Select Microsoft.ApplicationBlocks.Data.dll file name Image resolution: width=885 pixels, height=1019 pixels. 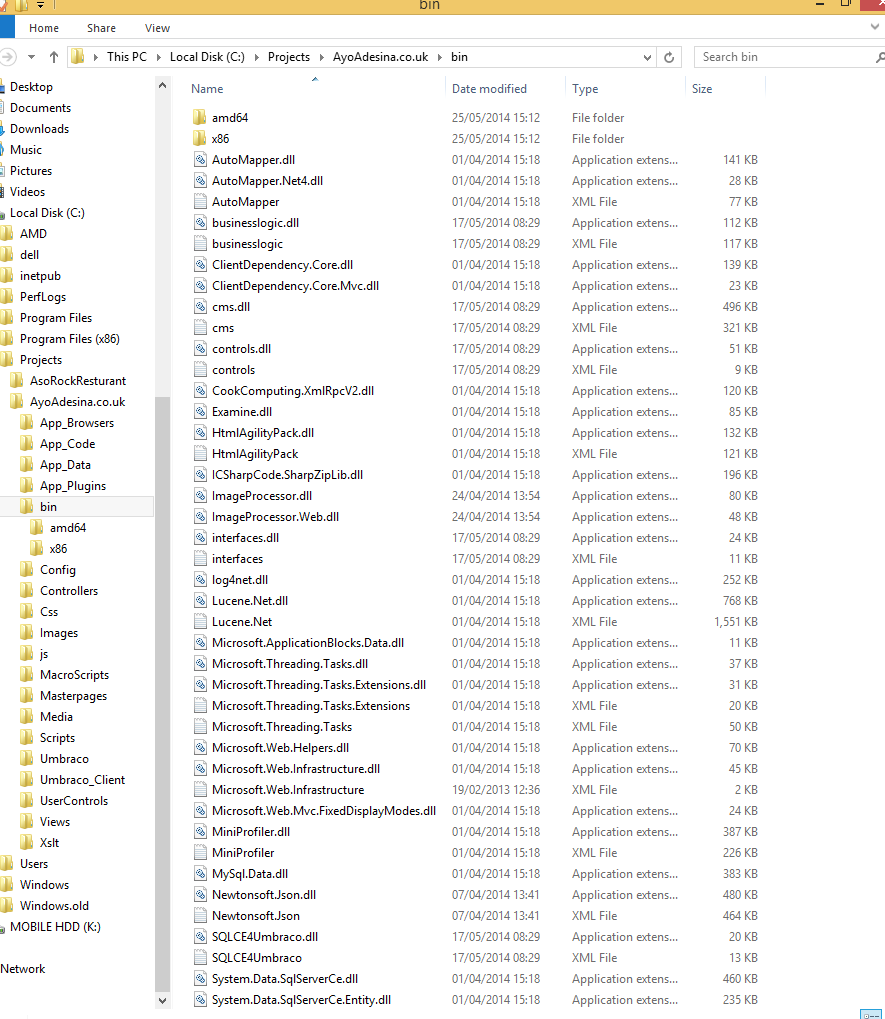tap(308, 643)
